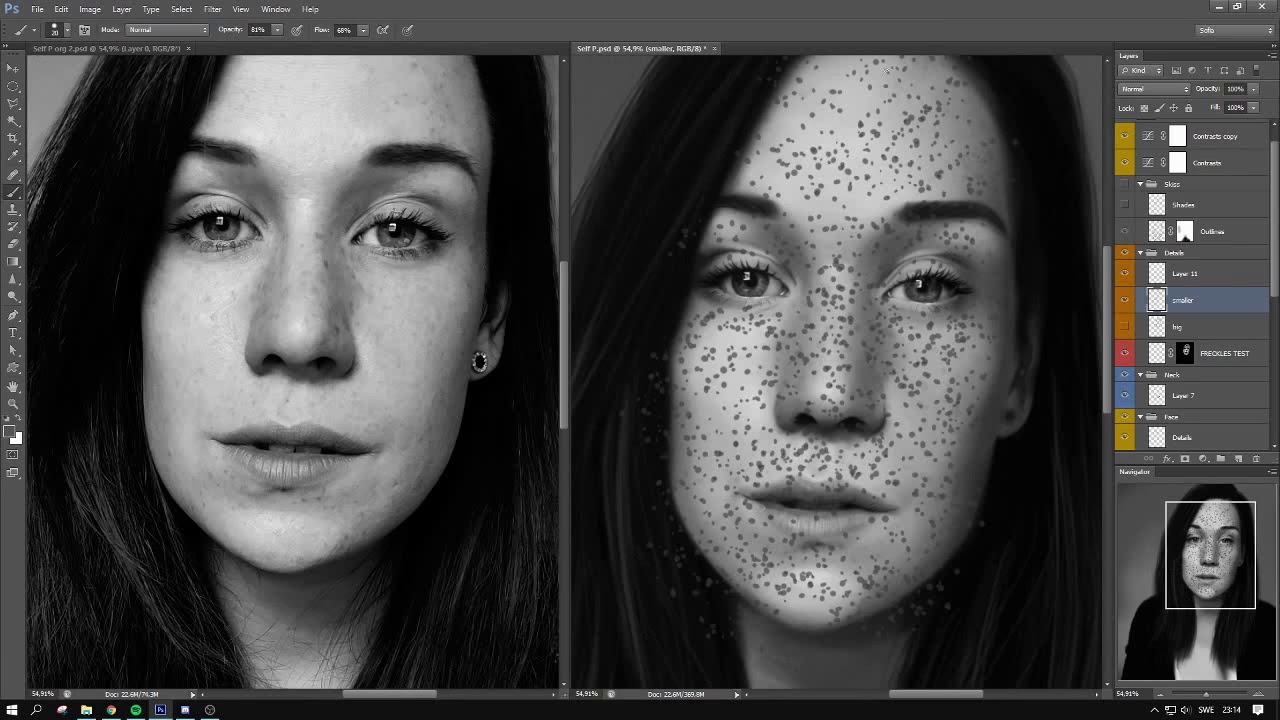Click the foreground color swatch

click(10, 432)
